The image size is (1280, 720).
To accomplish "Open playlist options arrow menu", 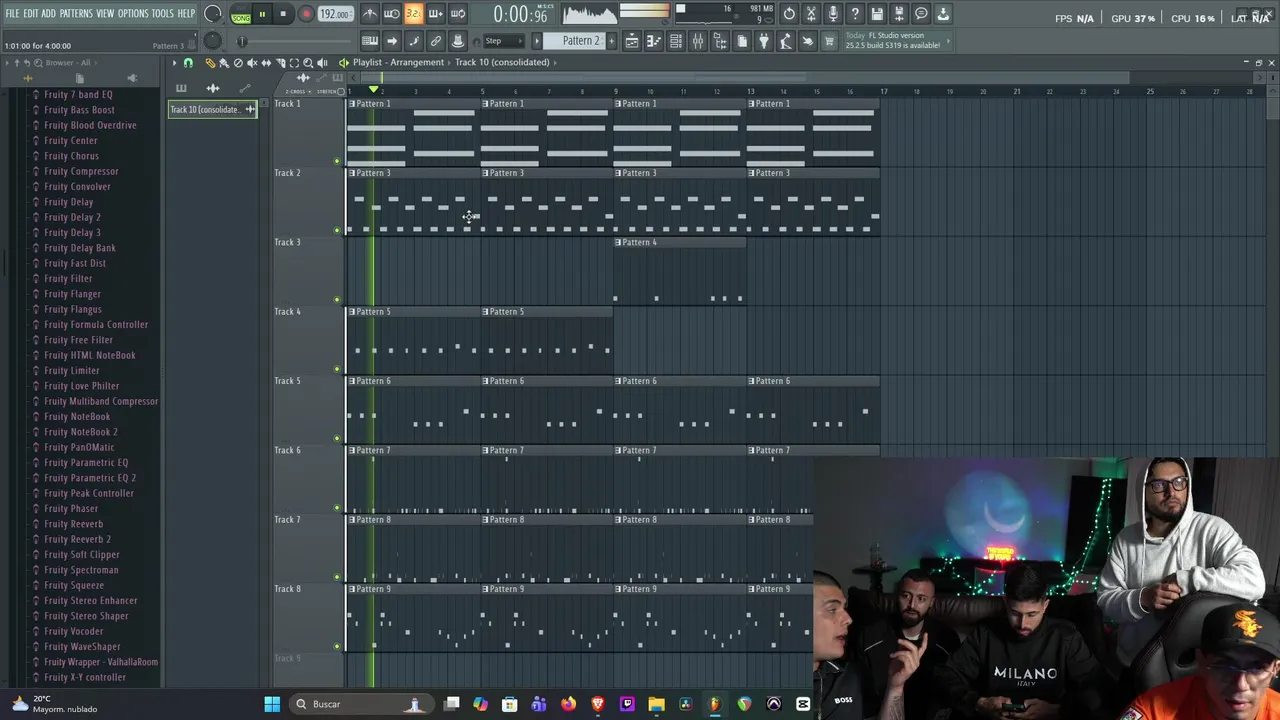I will (174, 63).
